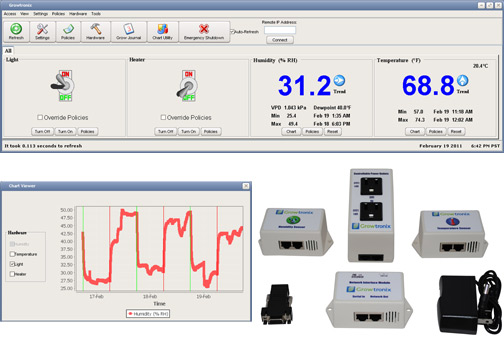Open the View menu

(x=24, y=14)
